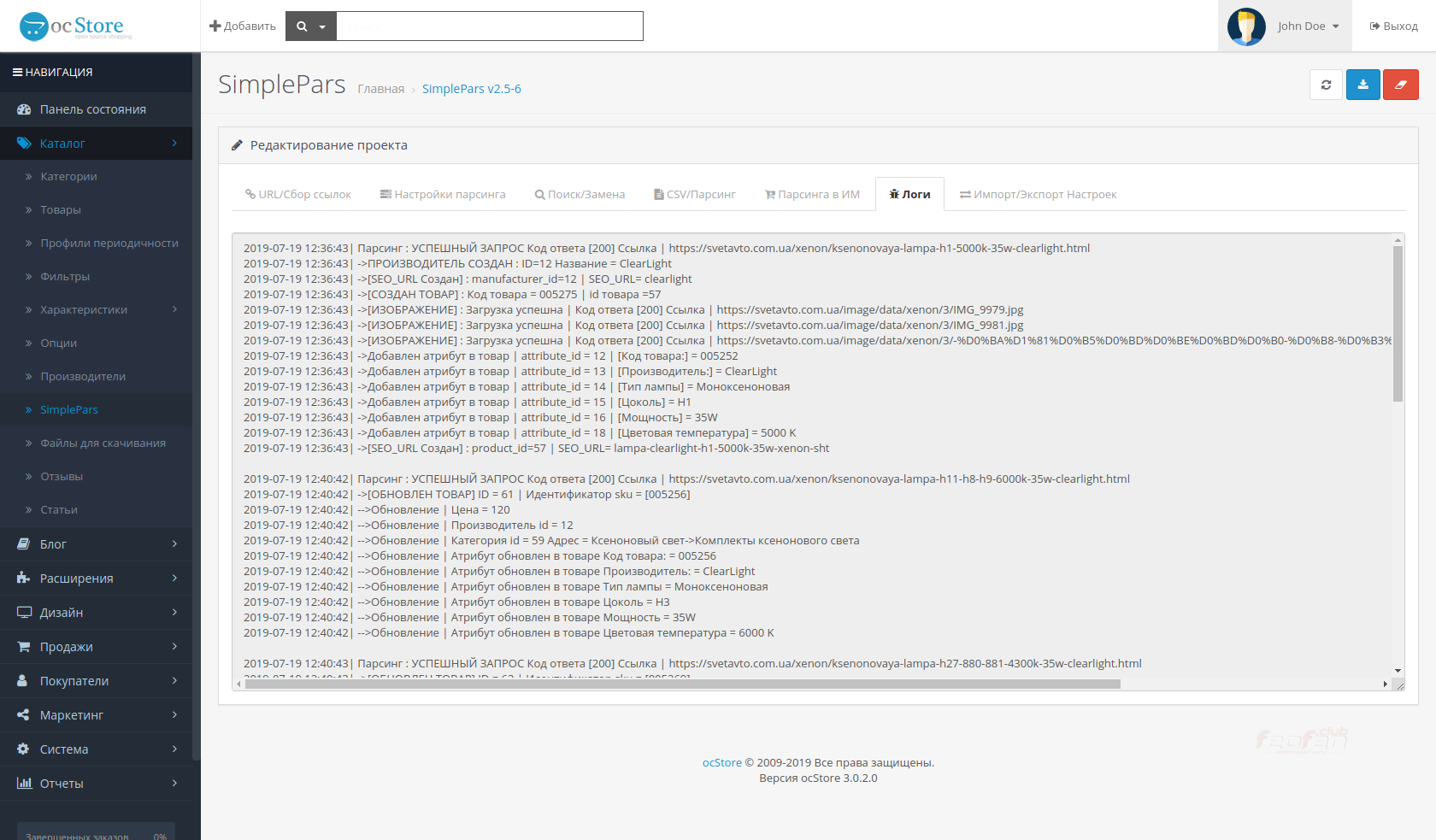The height and width of the screenshot is (840, 1436).
Task: Click the Каталог tag icon
Action: pyautogui.click(x=24, y=144)
